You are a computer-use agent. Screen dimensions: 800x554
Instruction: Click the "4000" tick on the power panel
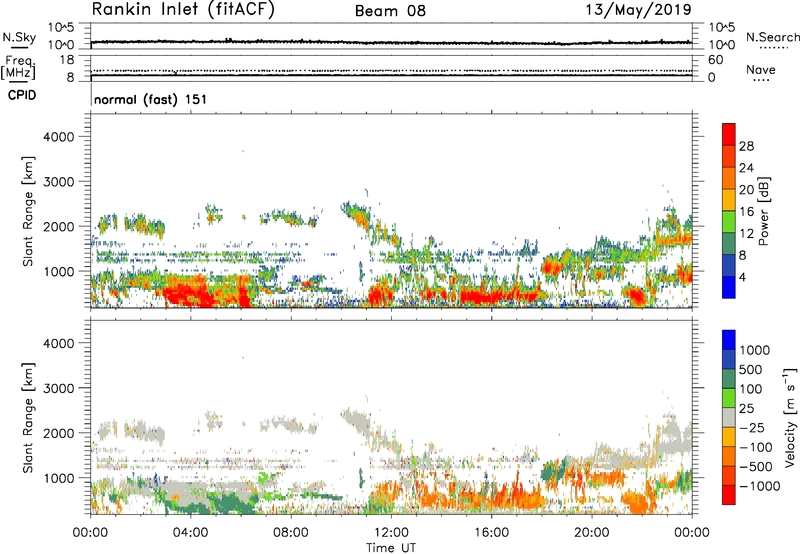pos(58,137)
